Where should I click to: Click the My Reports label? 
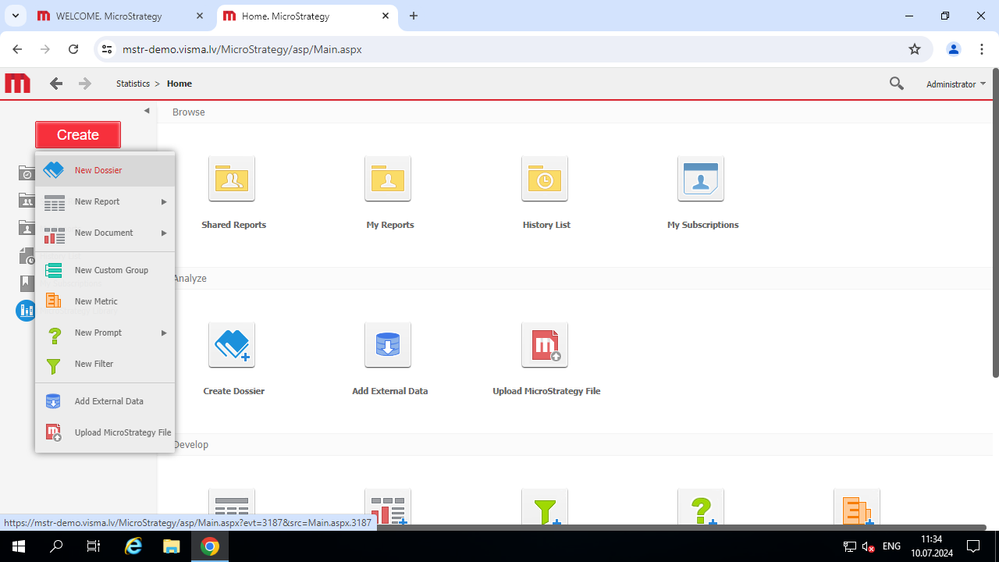coord(390,225)
